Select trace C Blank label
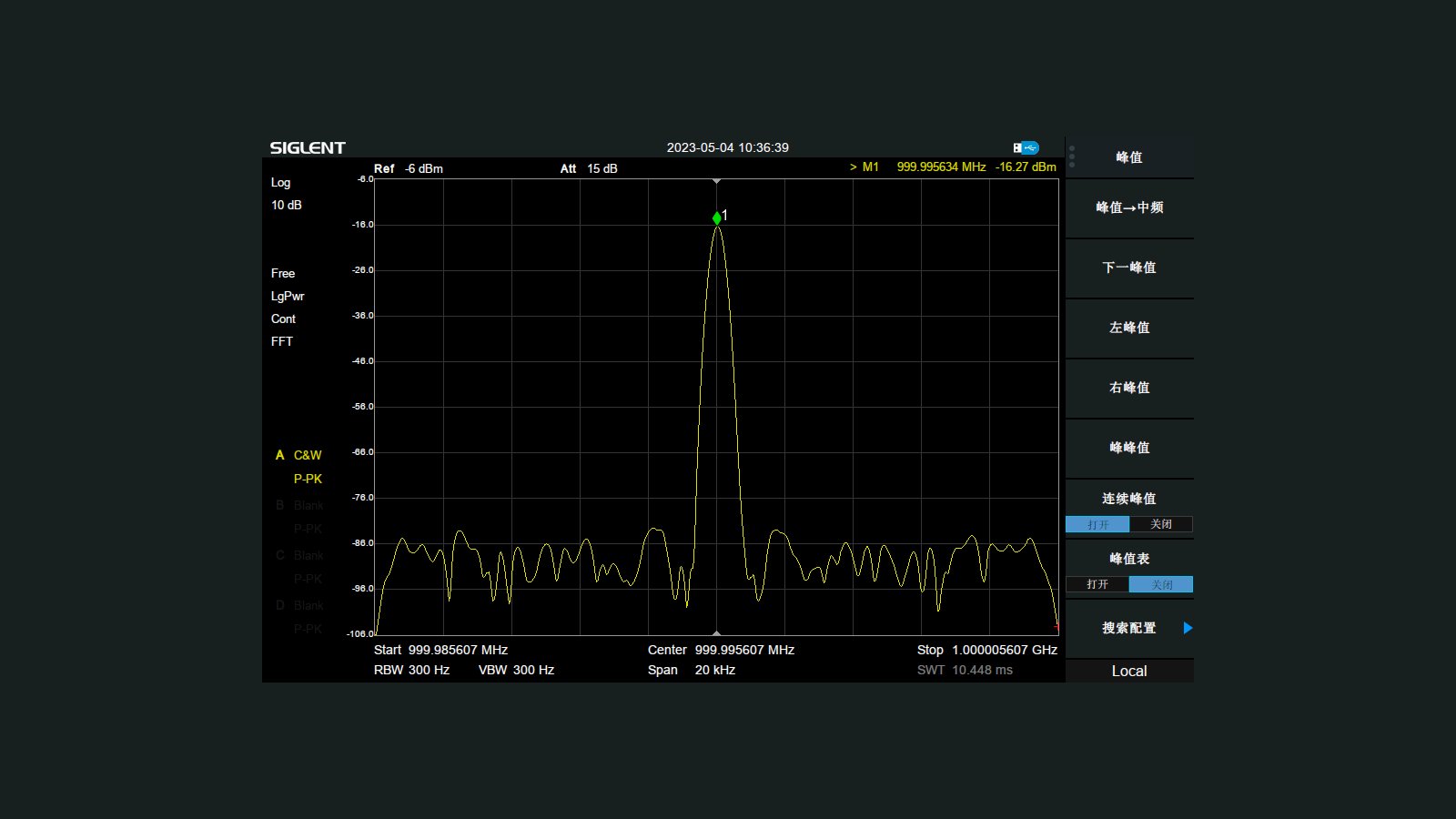Image resolution: width=1456 pixels, height=819 pixels. click(x=308, y=555)
